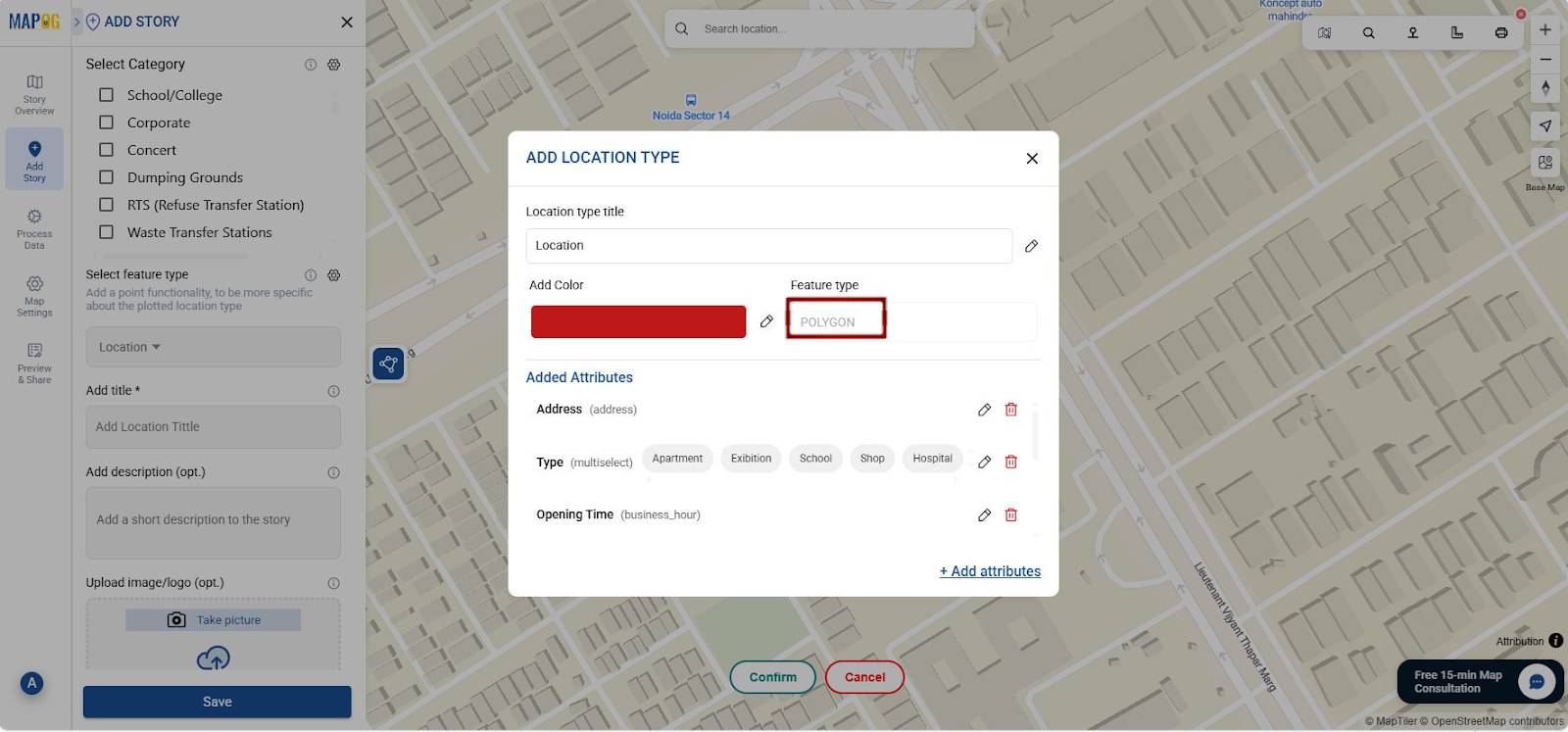Switch to Preview & Share tab
This screenshot has width=1568, height=732.
point(34,362)
